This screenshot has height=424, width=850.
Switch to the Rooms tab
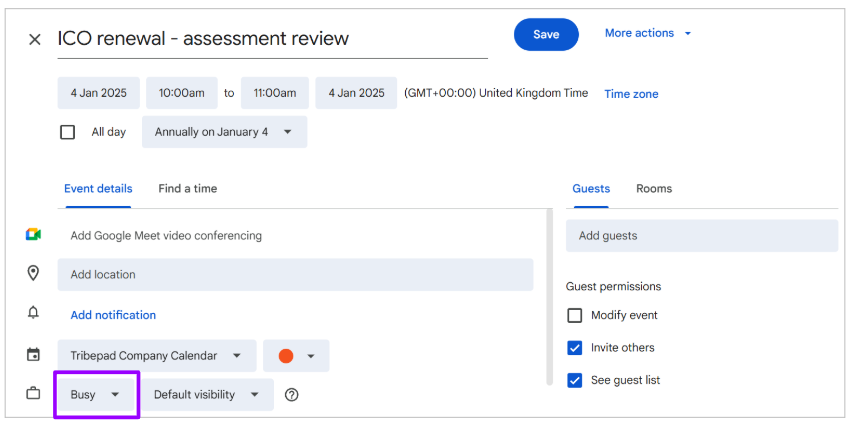click(654, 189)
